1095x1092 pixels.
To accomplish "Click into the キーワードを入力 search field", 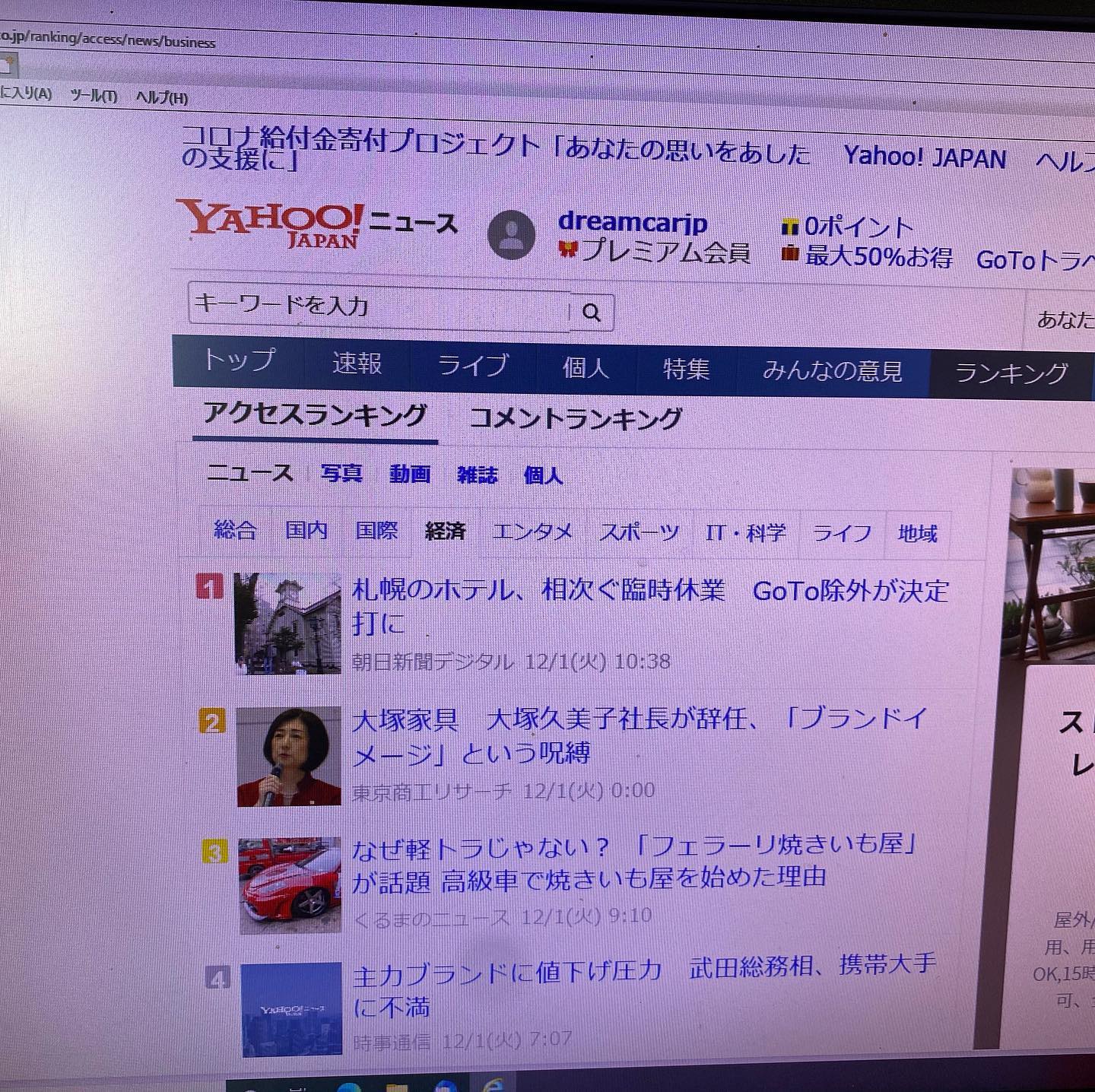I will click(x=379, y=306).
